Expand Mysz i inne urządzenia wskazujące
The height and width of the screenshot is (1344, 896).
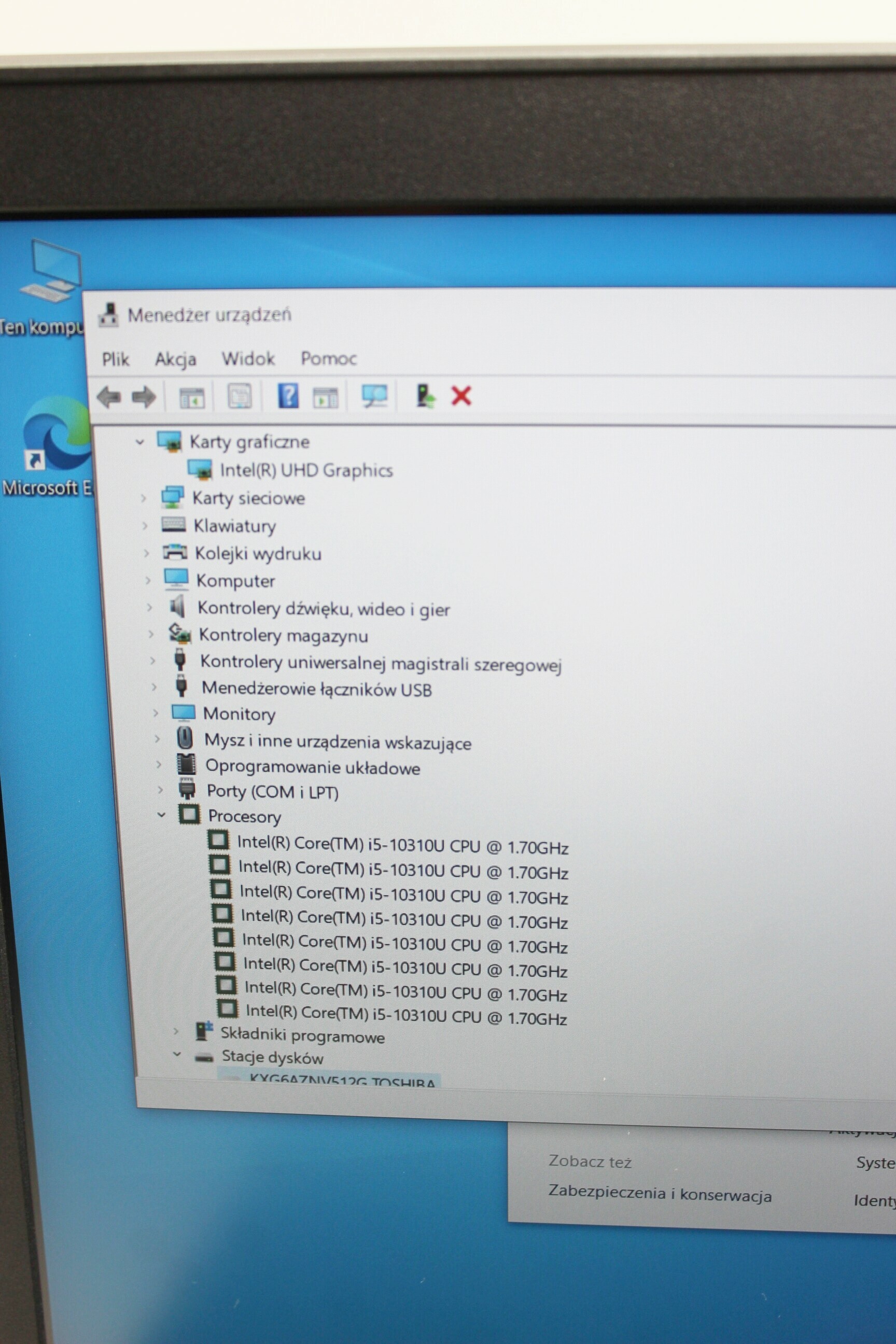[x=157, y=739]
